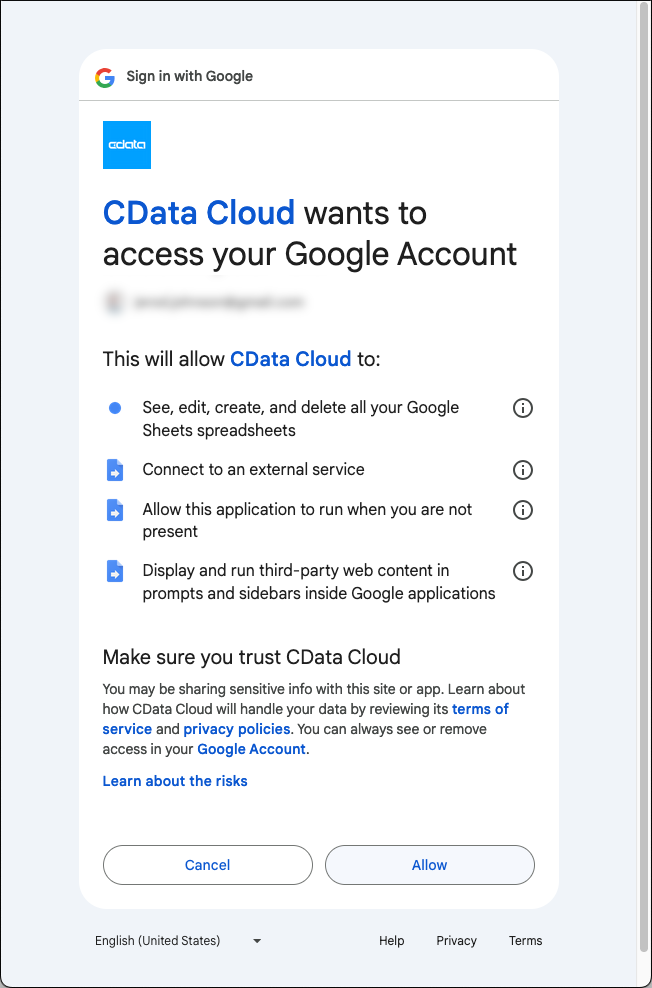View info for run when not present
Screen dimensions: 652x988
click(x=522, y=510)
